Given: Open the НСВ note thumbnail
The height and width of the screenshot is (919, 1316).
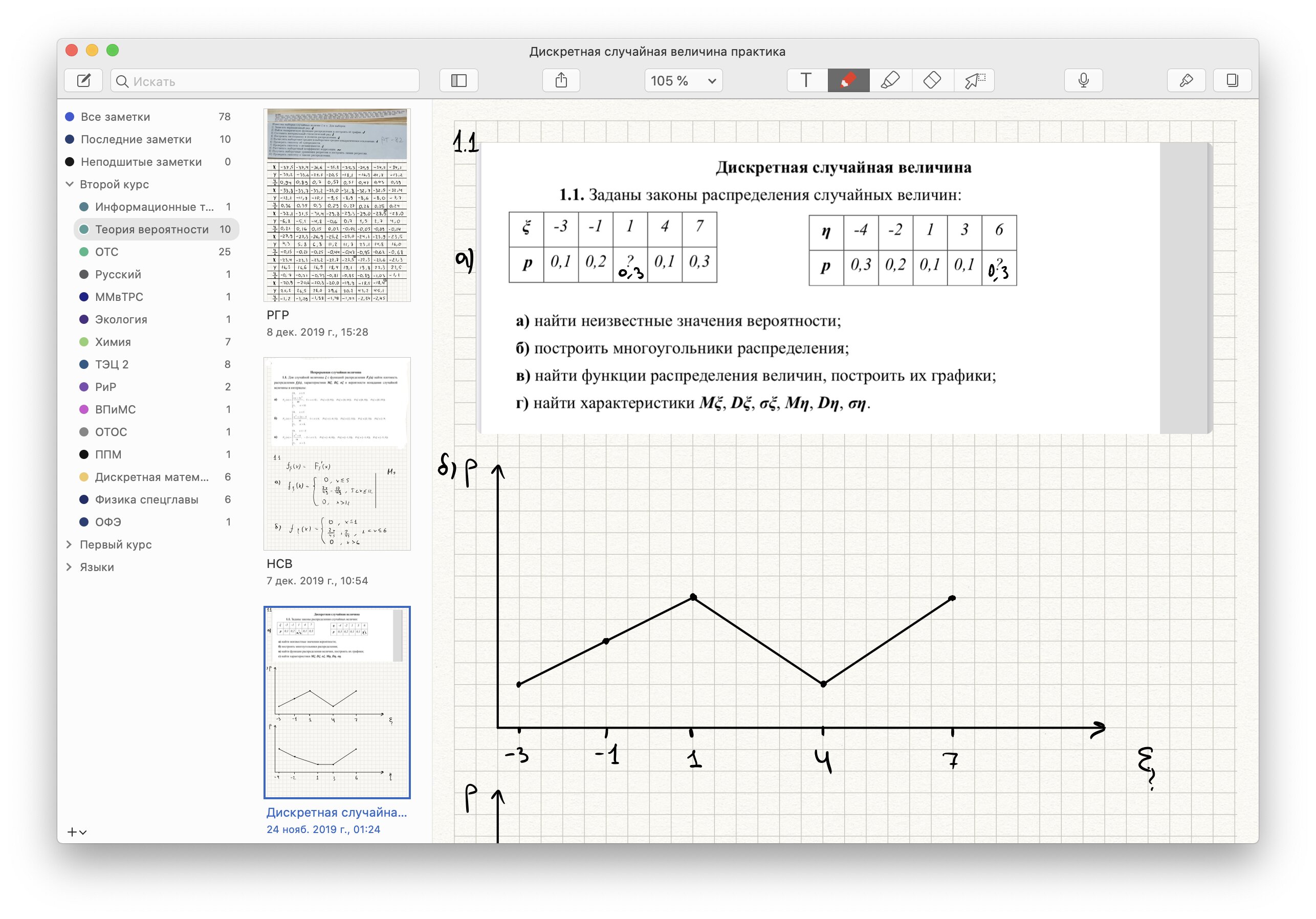Looking at the screenshot, I should (x=337, y=454).
